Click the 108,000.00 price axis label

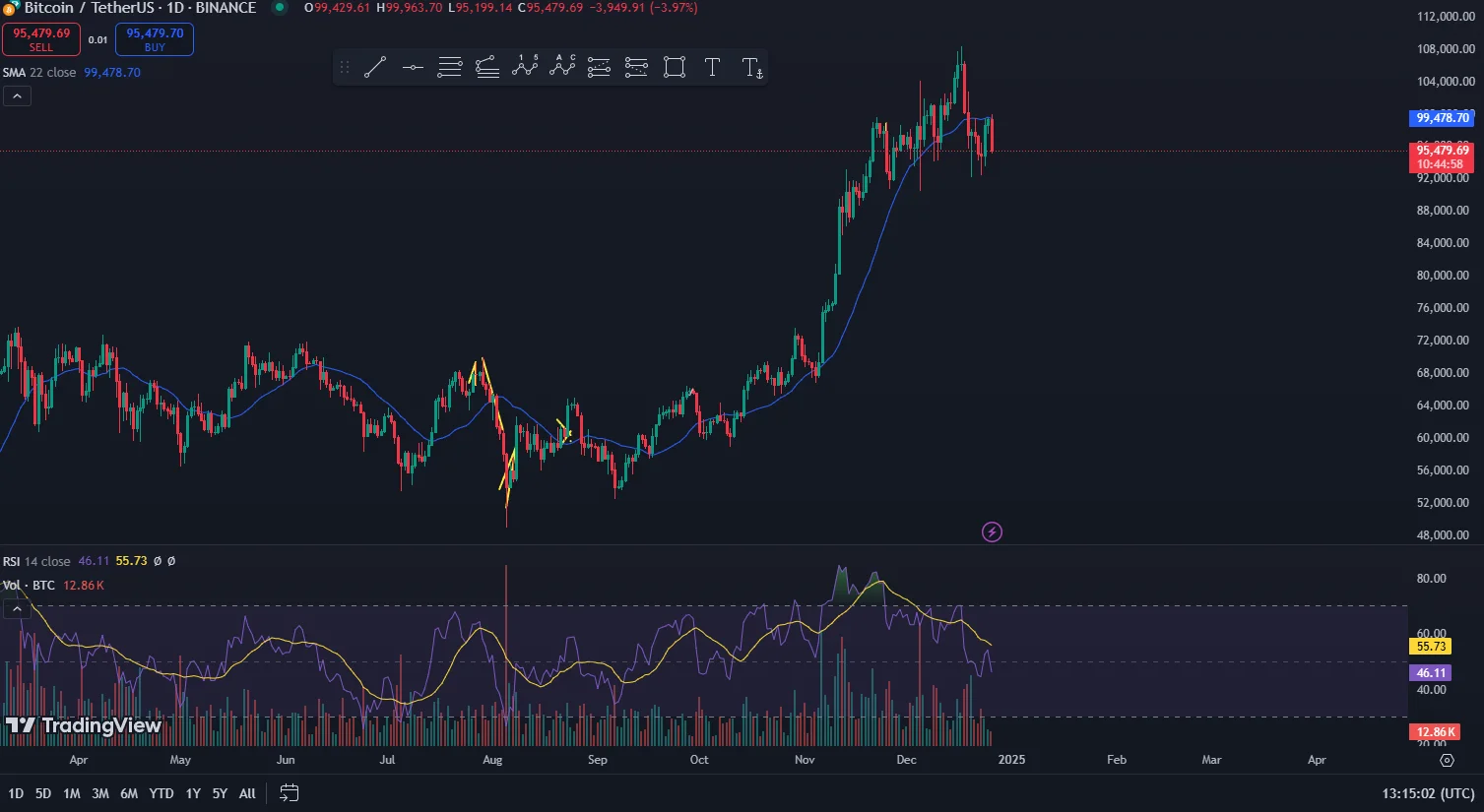(x=1446, y=49)
